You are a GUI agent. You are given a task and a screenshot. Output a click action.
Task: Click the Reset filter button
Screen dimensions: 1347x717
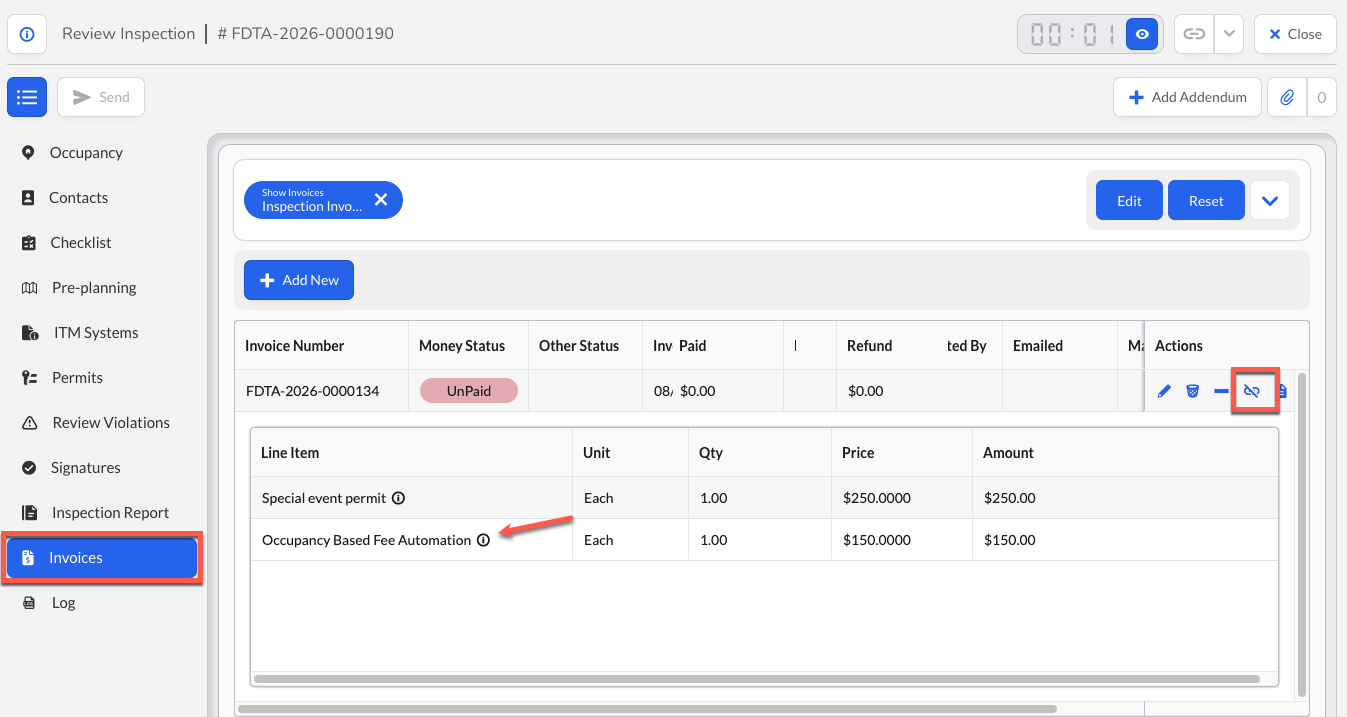click(x=1206, y=200)
